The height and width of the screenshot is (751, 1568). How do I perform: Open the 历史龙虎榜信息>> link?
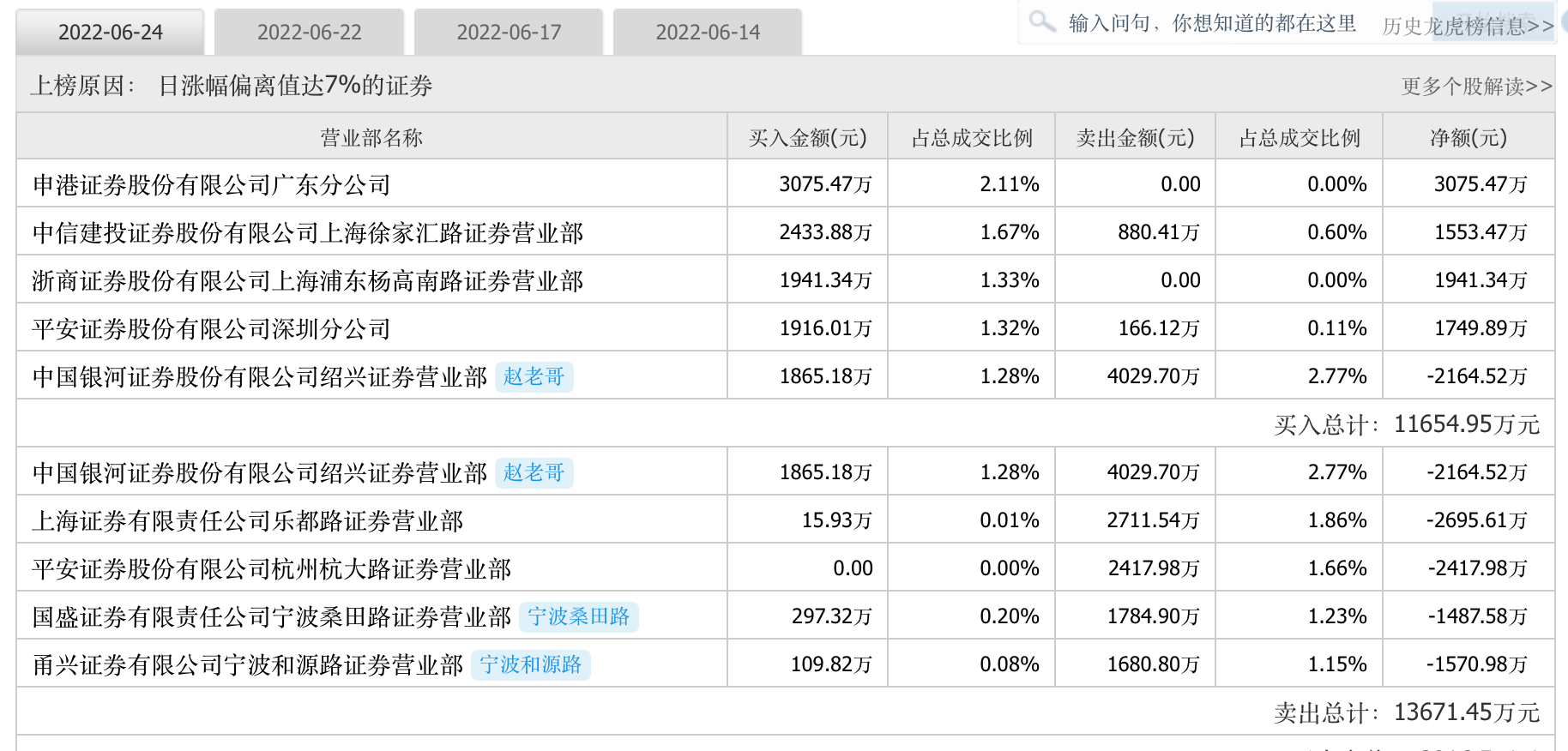pyautogui.click(x=1468, y=27)
